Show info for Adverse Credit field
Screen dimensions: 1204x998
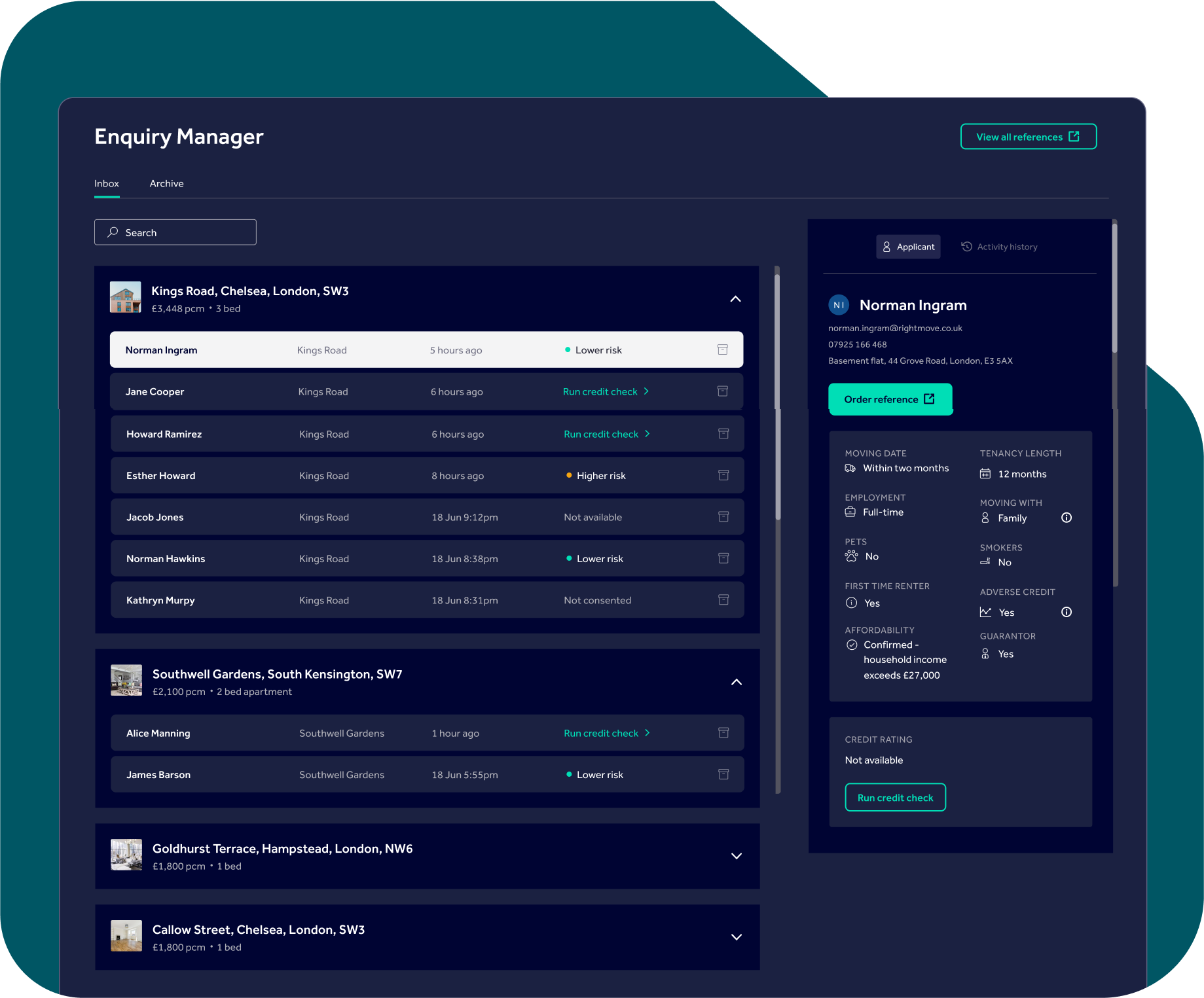(x=1066, y=612)
